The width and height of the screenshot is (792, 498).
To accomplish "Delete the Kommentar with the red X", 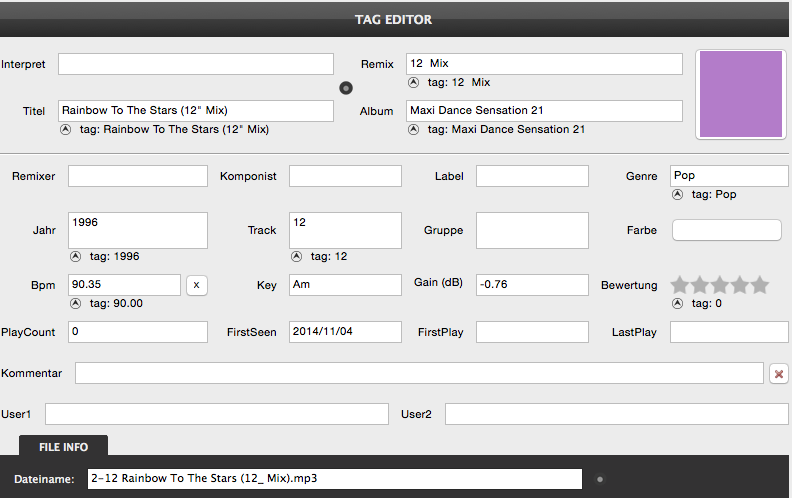I will pyautogui.click(x=778, y=374).
